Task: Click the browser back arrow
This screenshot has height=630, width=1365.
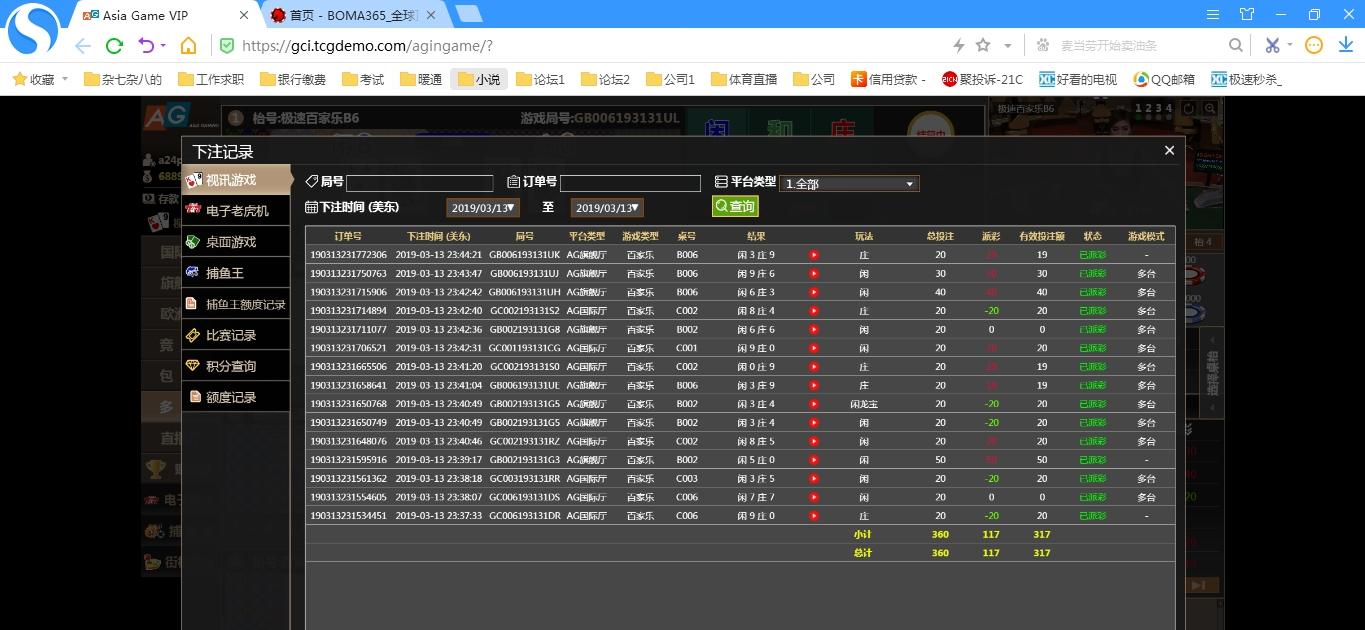Action: tap(83, 46)
